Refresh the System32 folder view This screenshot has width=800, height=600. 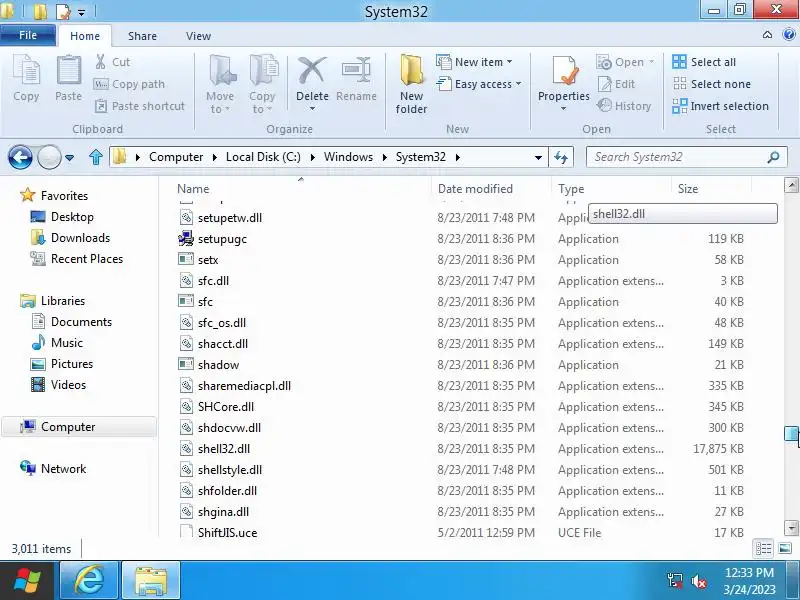(x=561, y=157)
